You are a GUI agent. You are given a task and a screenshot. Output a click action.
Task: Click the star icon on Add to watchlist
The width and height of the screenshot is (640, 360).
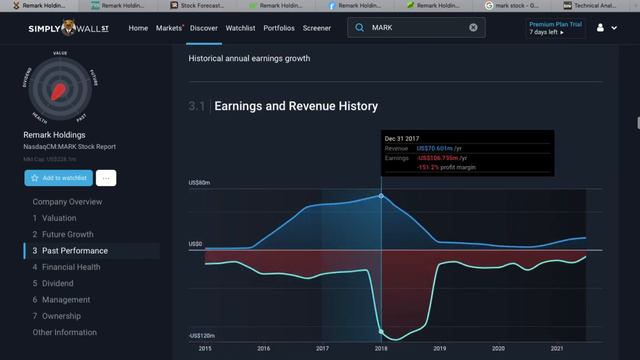[x=35, y=178]
